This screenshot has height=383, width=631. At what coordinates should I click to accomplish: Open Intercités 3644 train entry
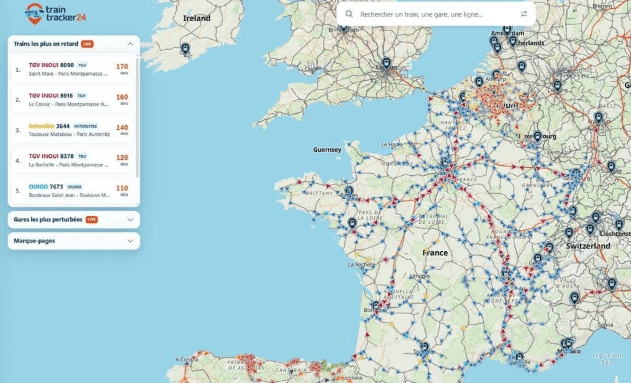pos(72,130)
